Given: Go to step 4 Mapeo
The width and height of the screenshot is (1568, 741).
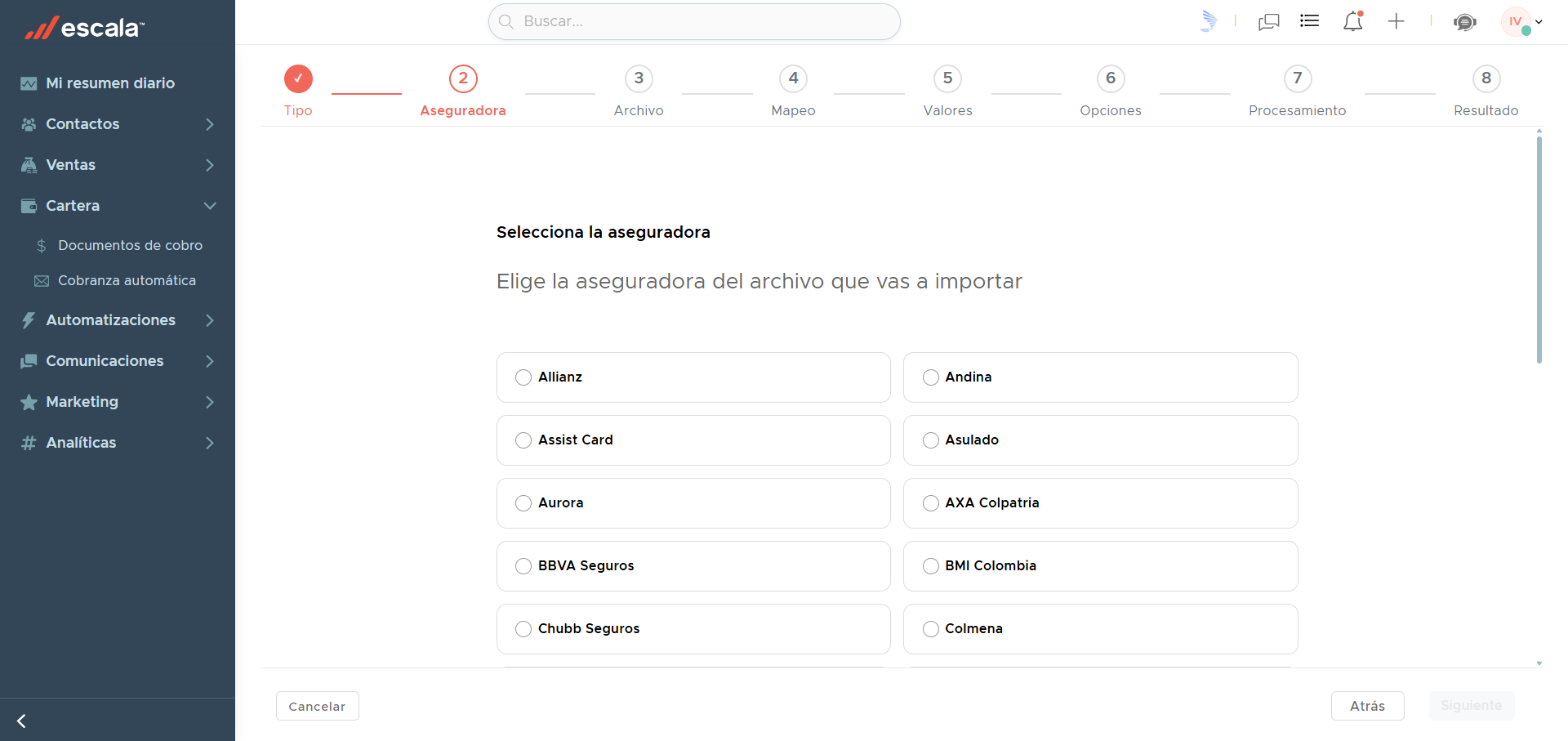Looking at the screenshot, I should 793,91.
